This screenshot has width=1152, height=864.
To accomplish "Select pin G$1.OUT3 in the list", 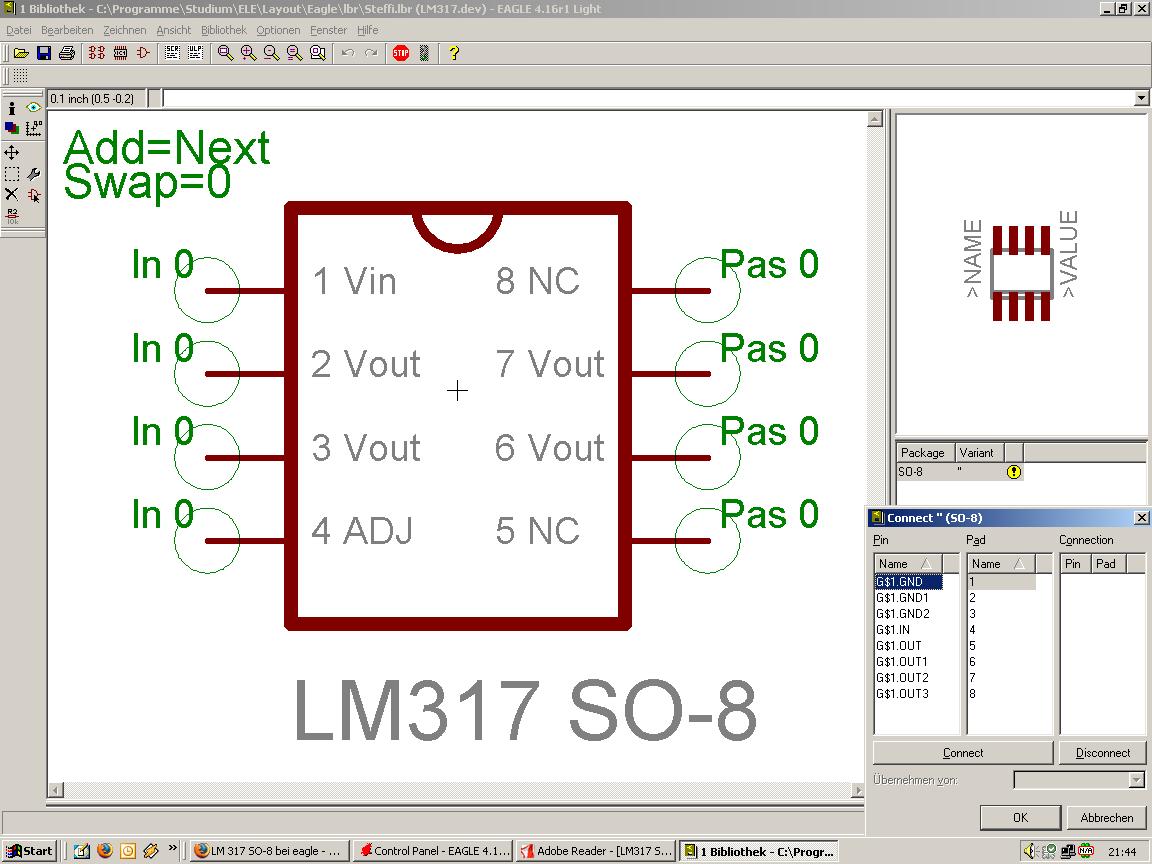I will coord(902,694).
